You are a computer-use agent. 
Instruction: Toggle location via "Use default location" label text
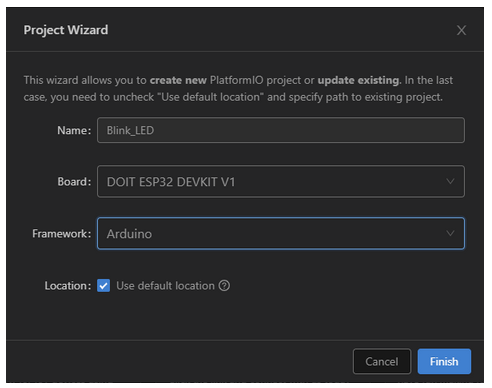[x=165, y=286]
